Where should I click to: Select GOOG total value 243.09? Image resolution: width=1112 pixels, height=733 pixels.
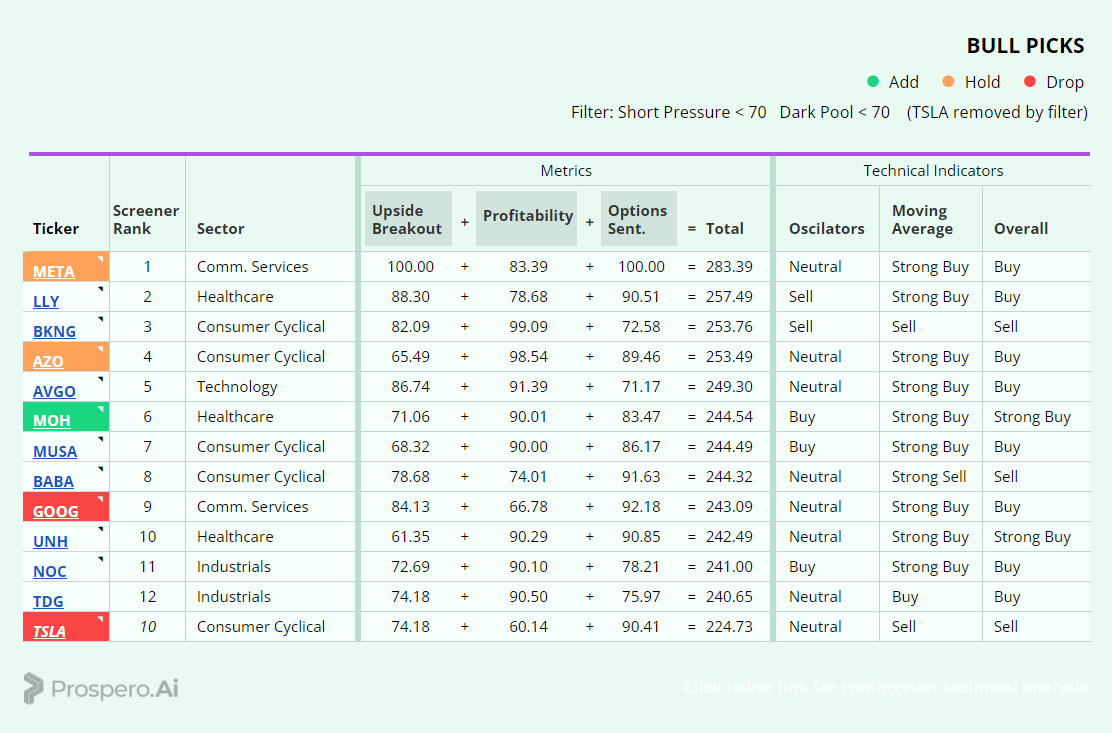[x=729, y=507]
